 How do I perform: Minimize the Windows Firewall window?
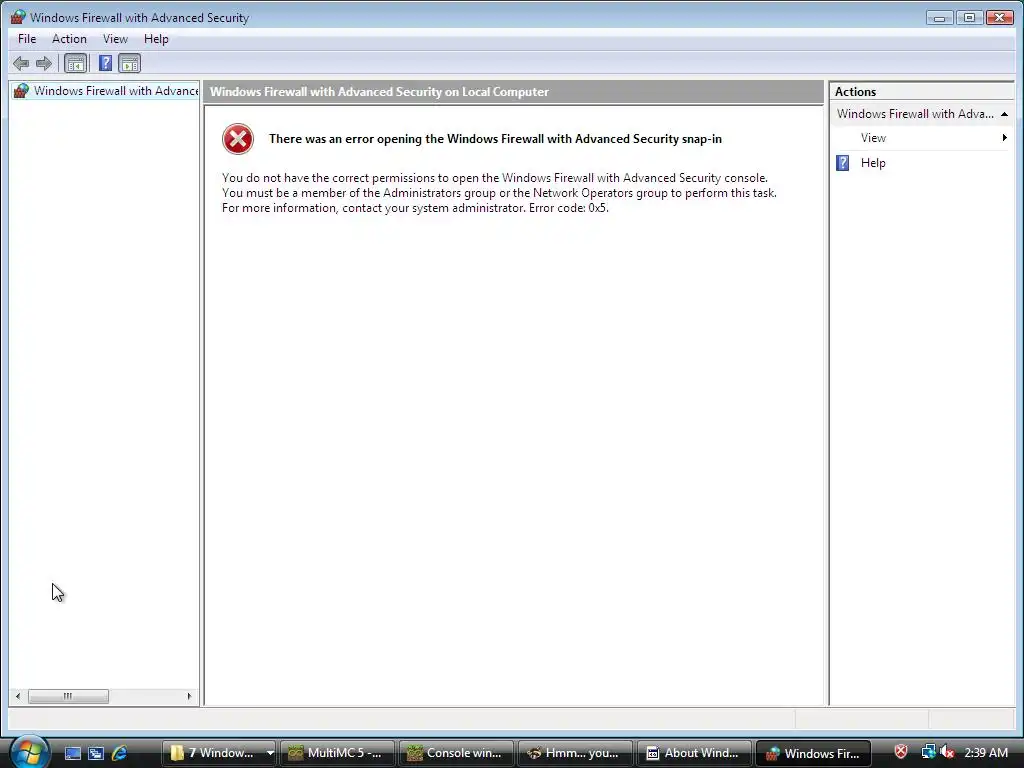coord(939,18)
